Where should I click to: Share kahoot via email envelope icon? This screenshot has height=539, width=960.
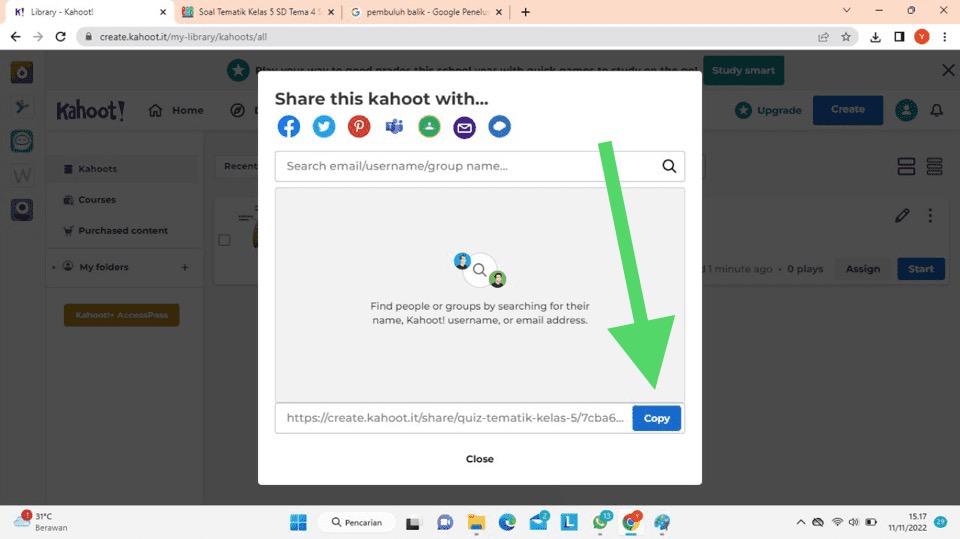464,127
